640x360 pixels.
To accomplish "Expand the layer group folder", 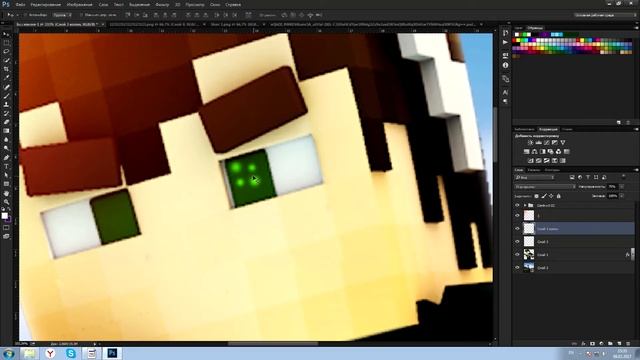I will pyautogui.click(x=525, y=205).
